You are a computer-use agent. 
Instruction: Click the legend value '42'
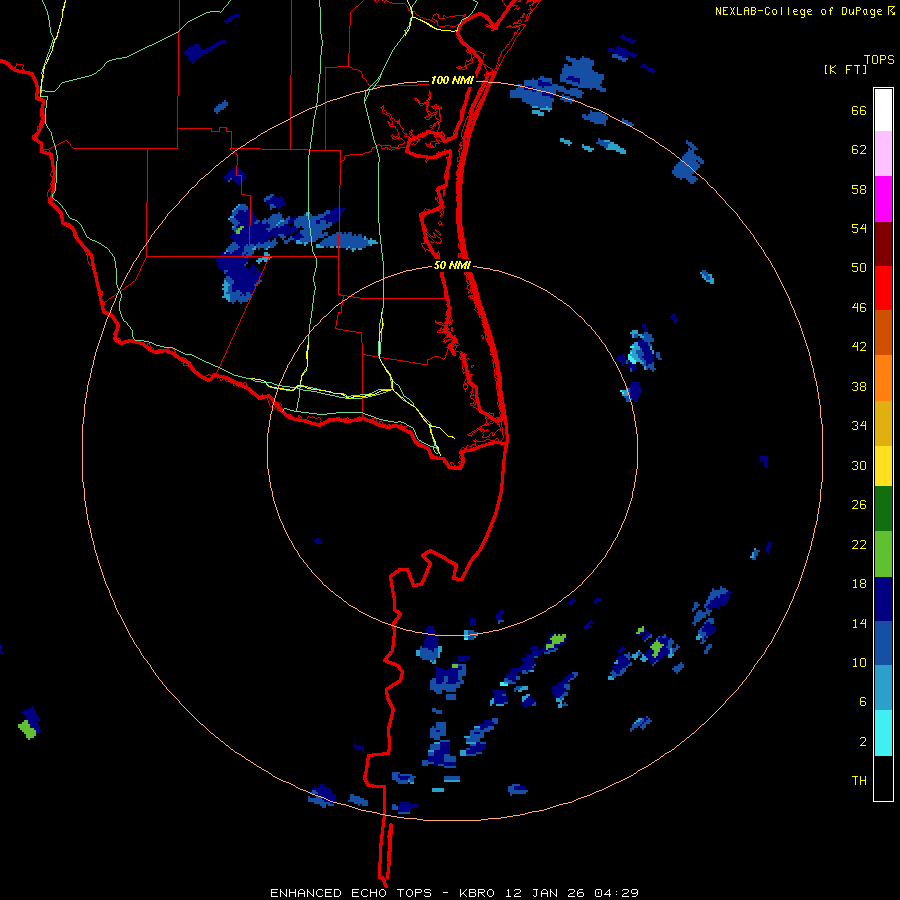pos(859,347)
